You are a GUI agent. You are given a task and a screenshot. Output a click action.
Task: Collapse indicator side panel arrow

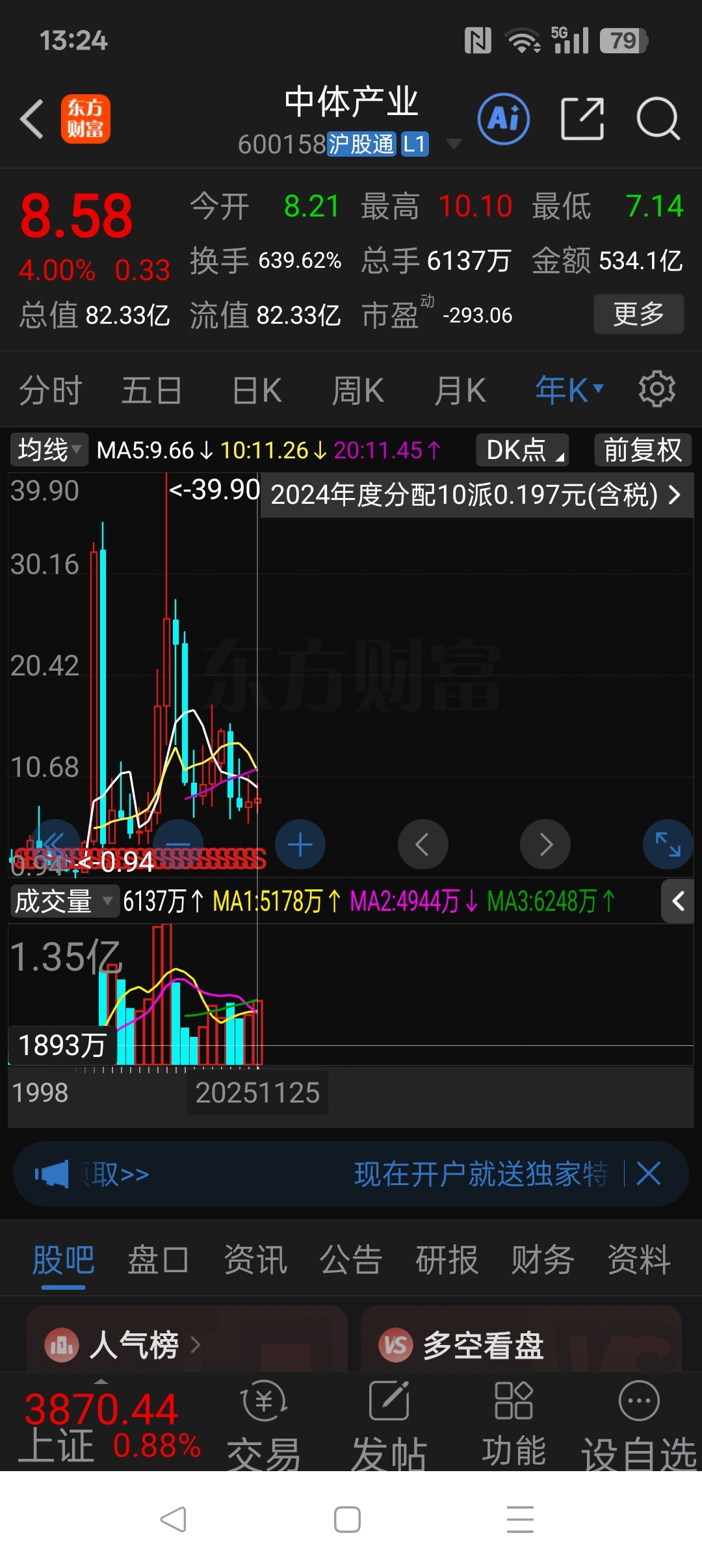(678, 901)
